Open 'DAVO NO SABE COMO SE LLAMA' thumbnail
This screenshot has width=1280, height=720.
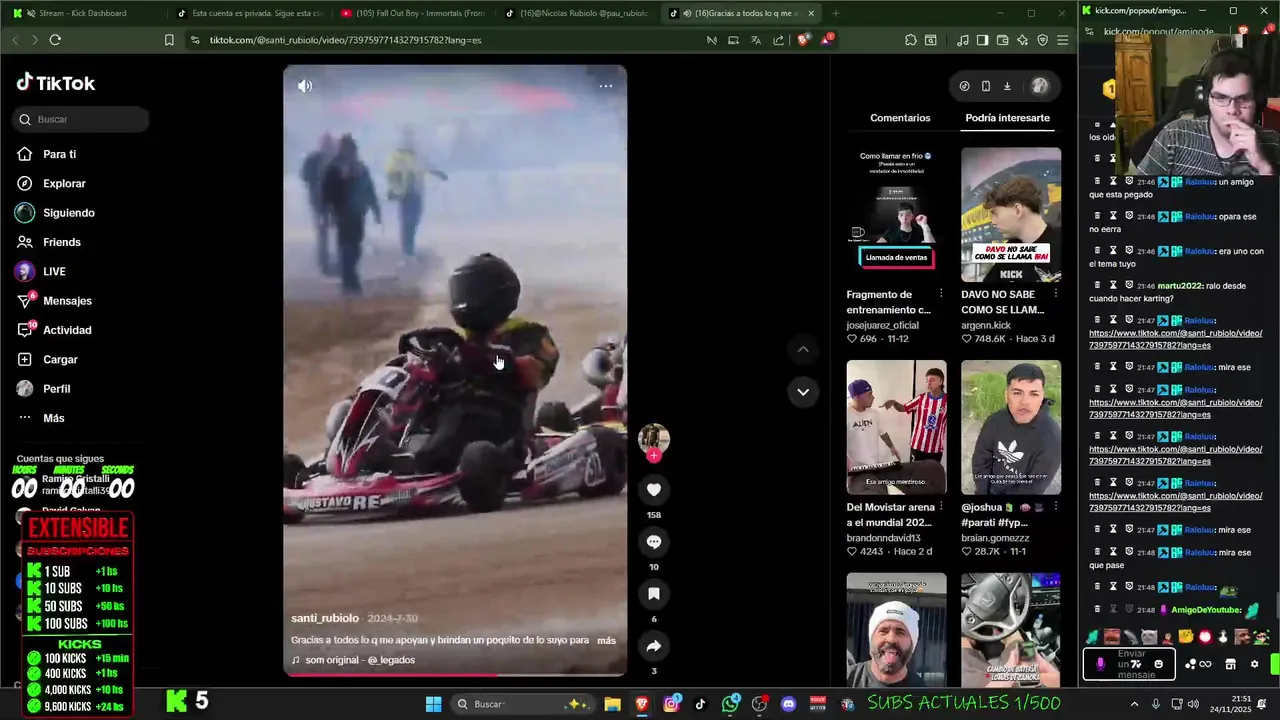[1011, 215]
